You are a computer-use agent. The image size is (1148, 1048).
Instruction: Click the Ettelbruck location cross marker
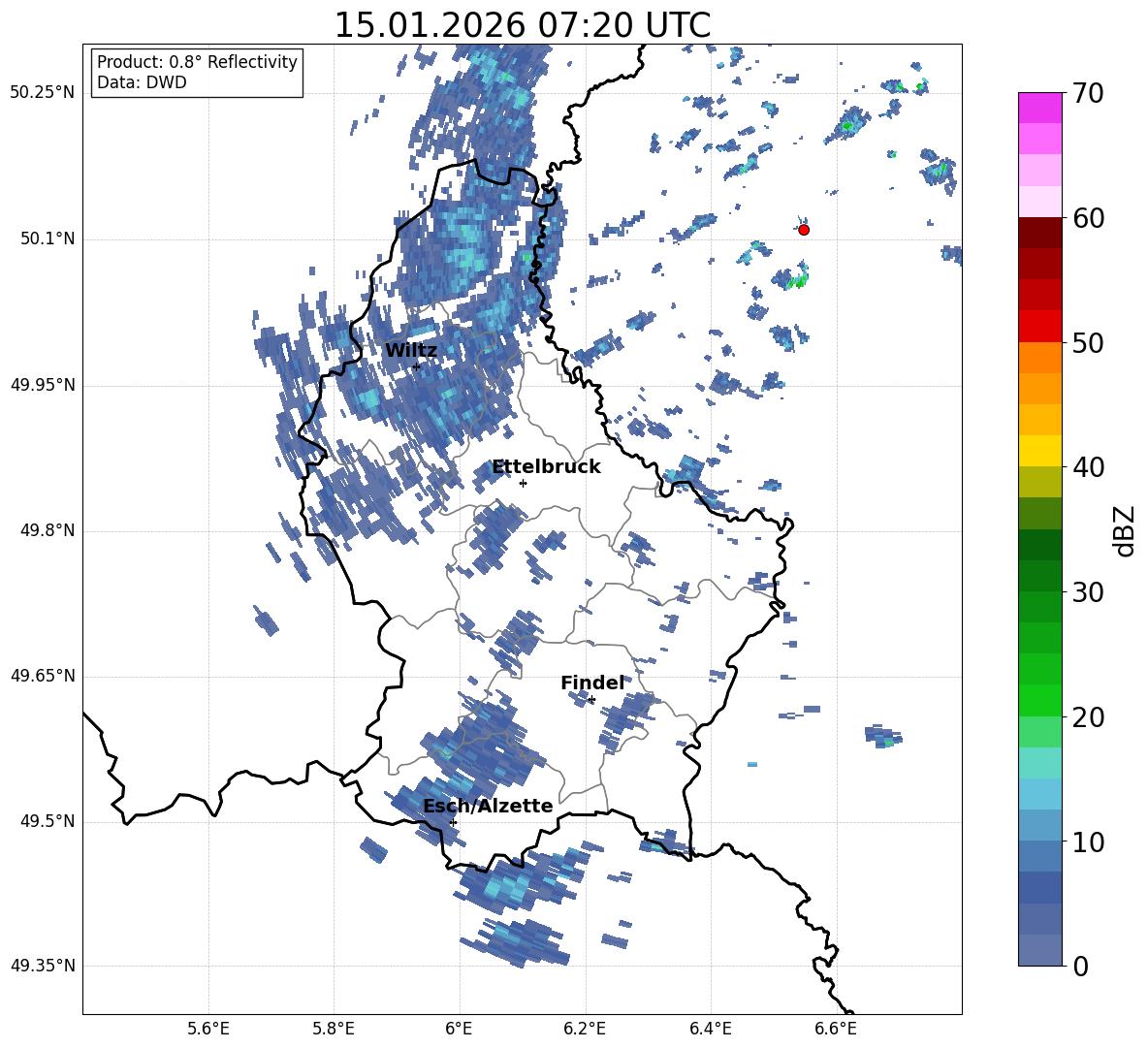point(523,483)
